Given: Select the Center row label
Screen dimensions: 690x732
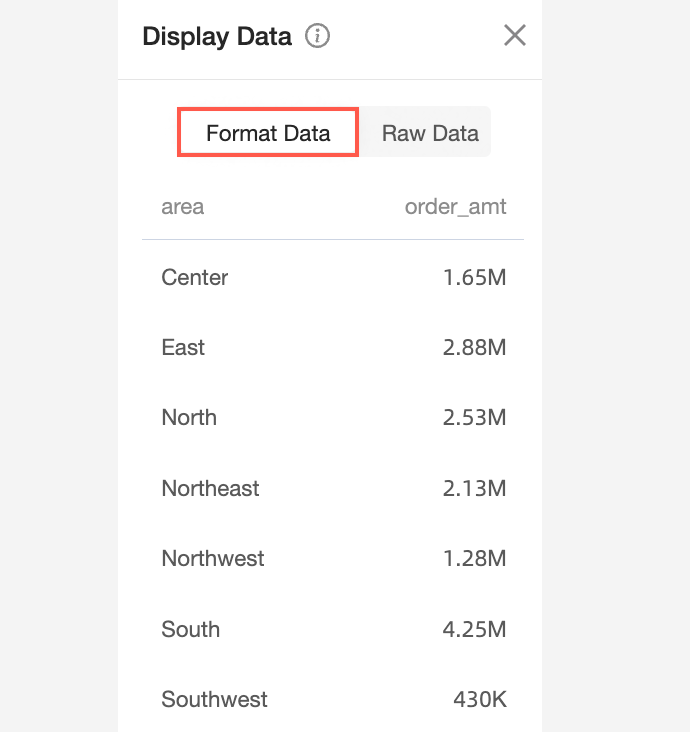Looking at the screenshot, I should coord(195,277).
